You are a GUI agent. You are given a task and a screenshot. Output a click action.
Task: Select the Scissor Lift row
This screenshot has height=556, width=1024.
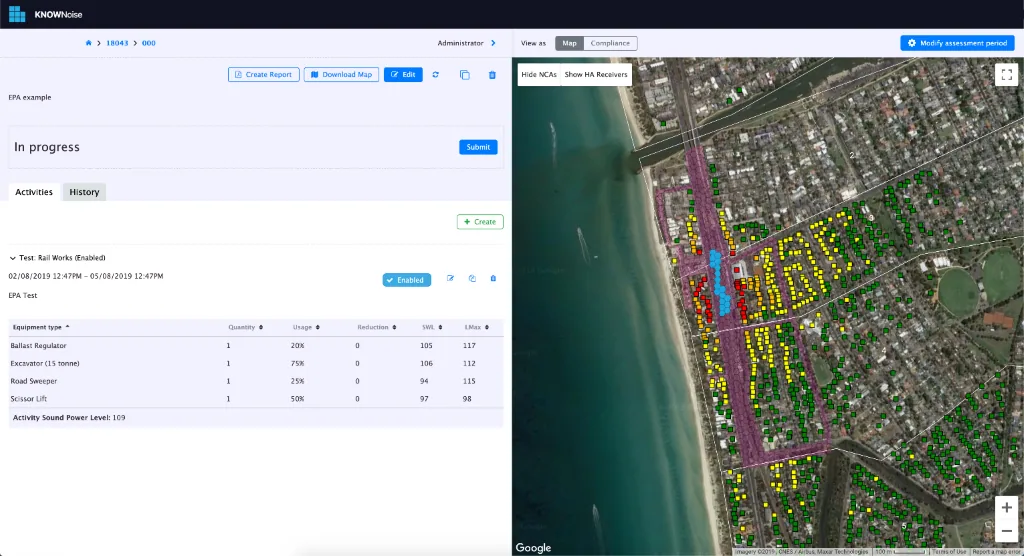[256, 399]
